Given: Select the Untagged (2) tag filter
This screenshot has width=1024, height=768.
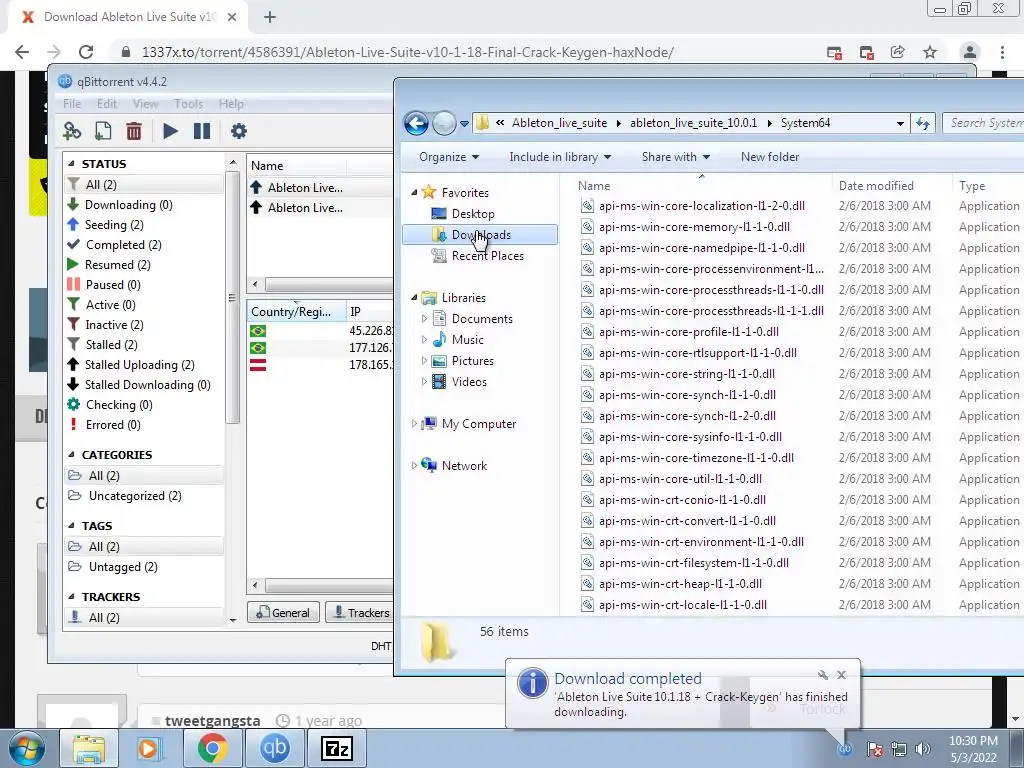Looking at the screenshot, I should (x=123, y=567).
